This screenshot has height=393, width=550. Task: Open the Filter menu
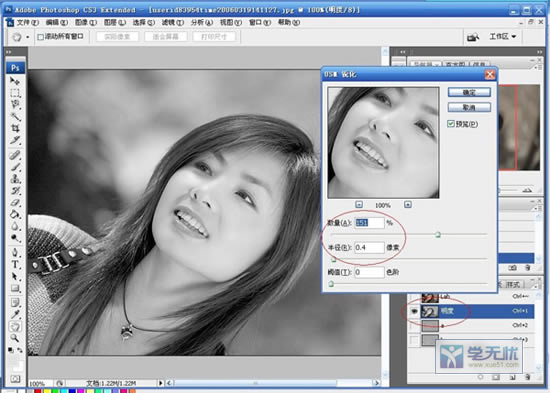[173, 22]
